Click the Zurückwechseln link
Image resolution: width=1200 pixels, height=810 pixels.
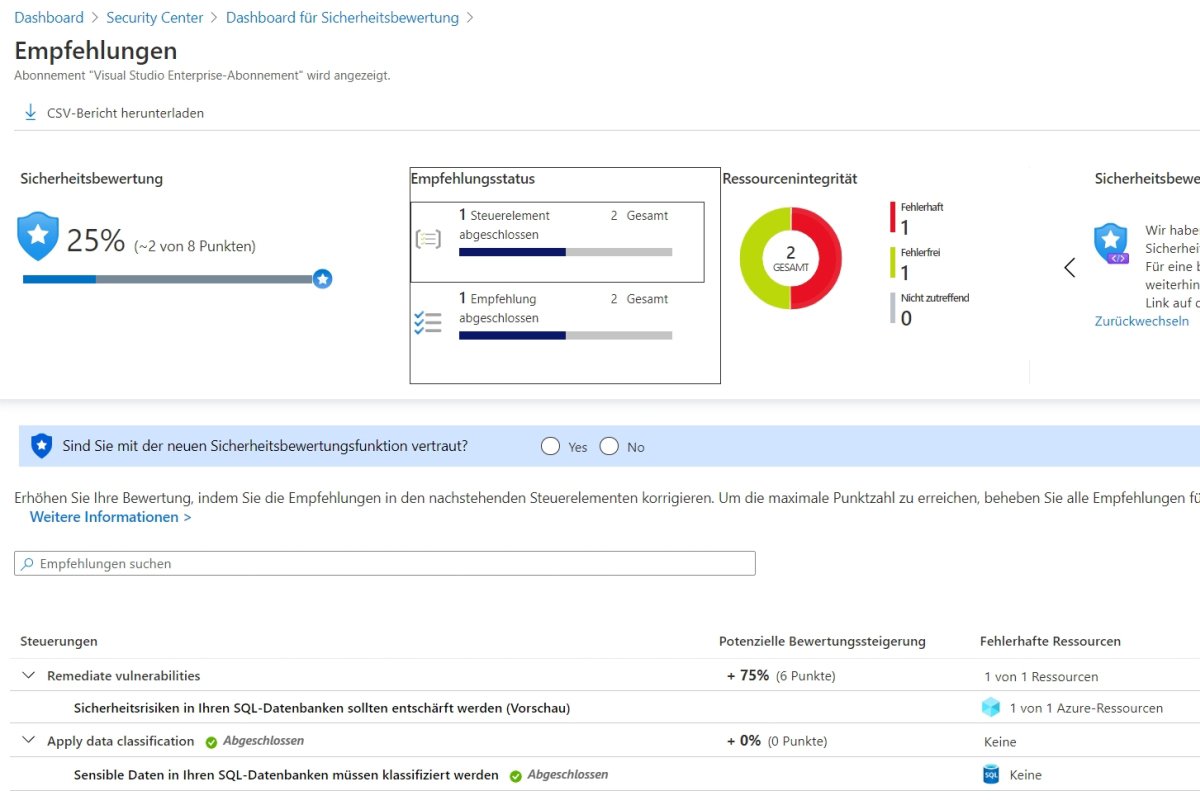(x=1142, y=321)
